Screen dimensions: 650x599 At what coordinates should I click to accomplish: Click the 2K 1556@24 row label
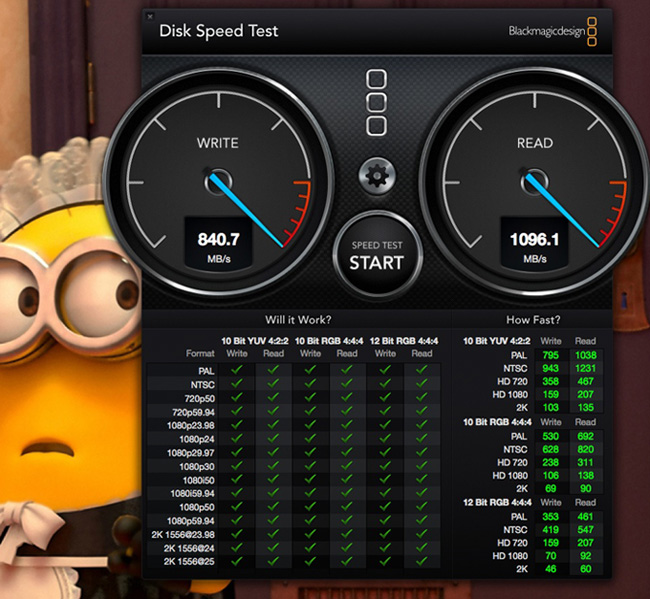(189, 548)
